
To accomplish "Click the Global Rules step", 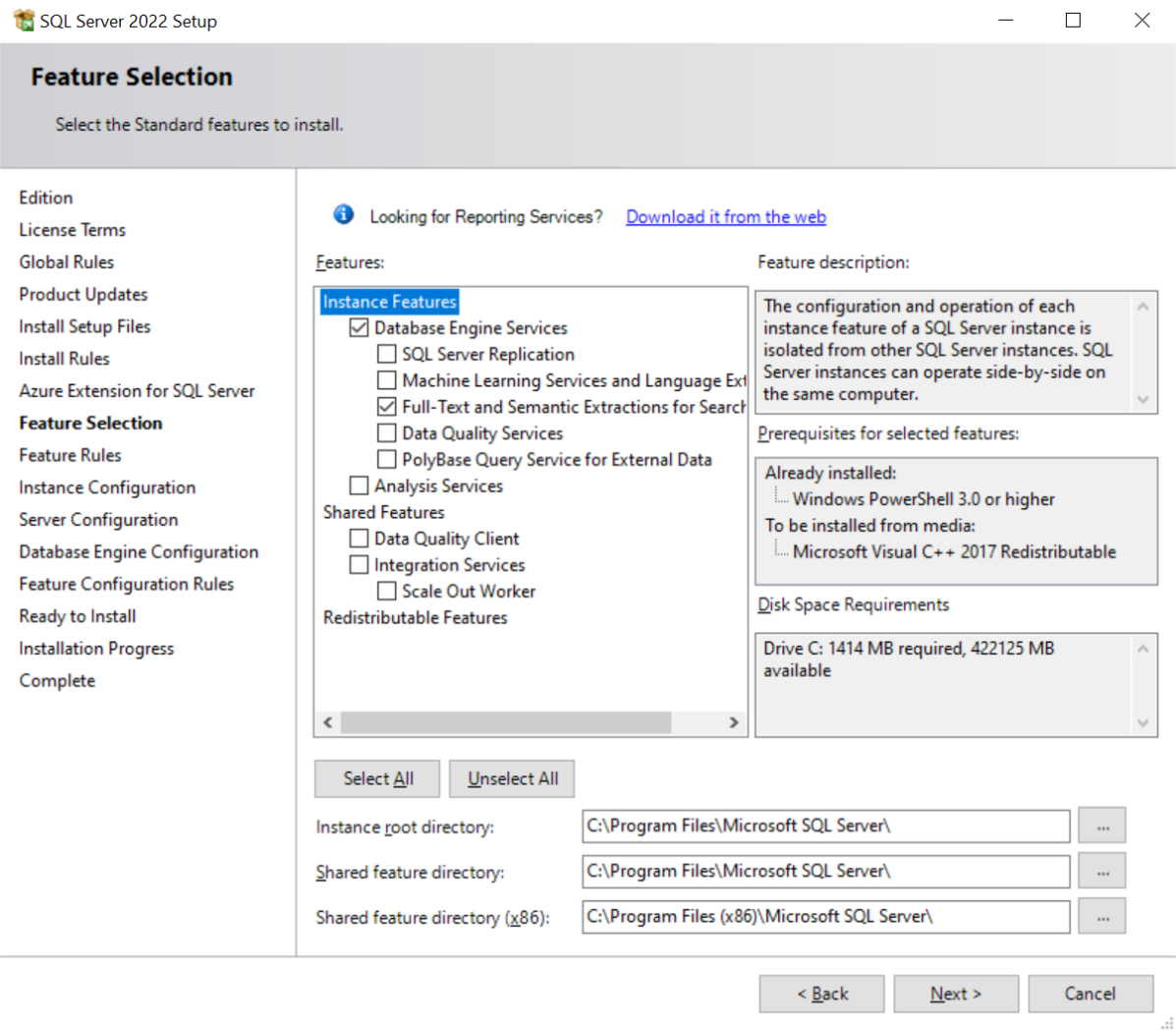I will [67, 262].
